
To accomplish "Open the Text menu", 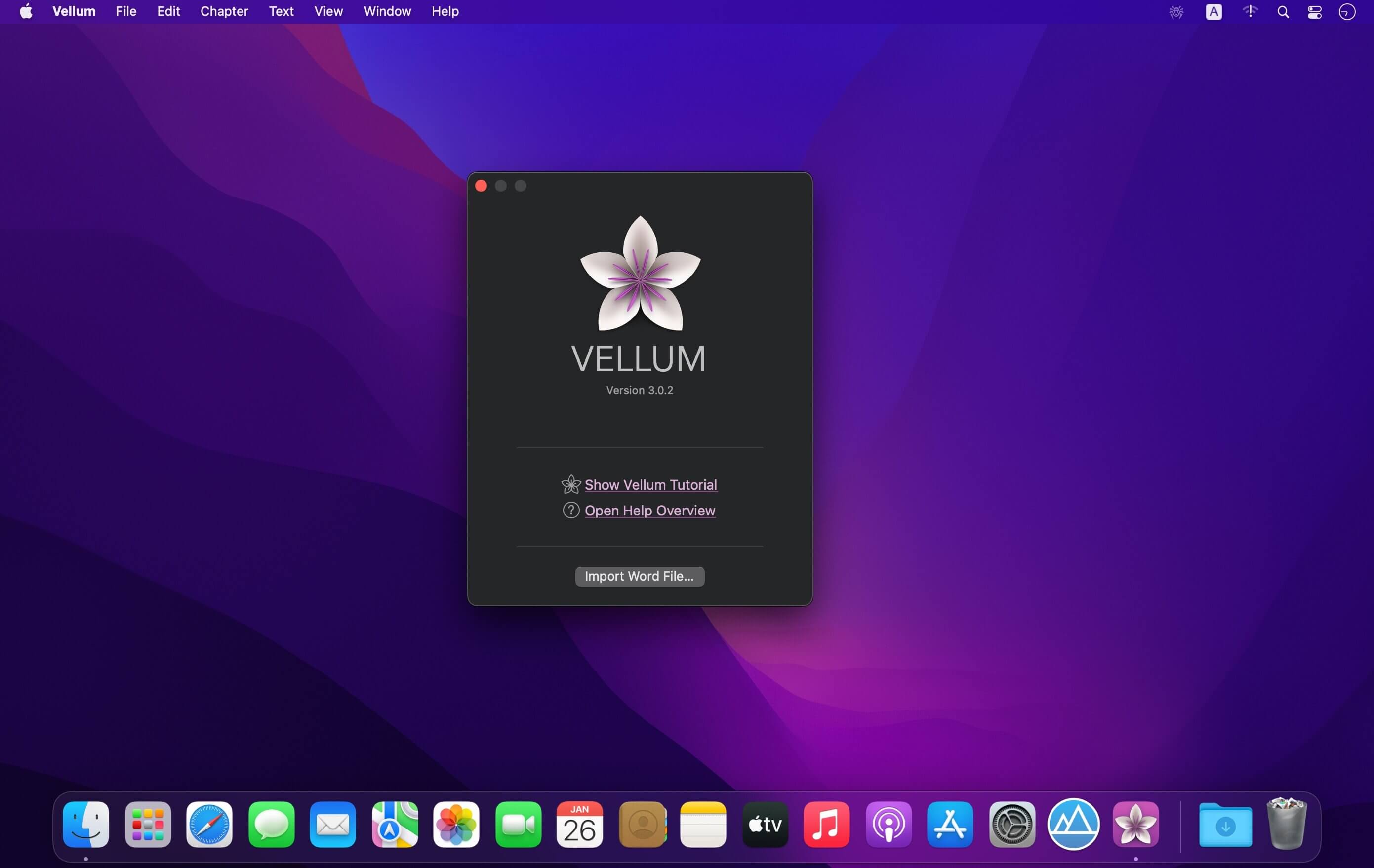I will coord(281,11).
